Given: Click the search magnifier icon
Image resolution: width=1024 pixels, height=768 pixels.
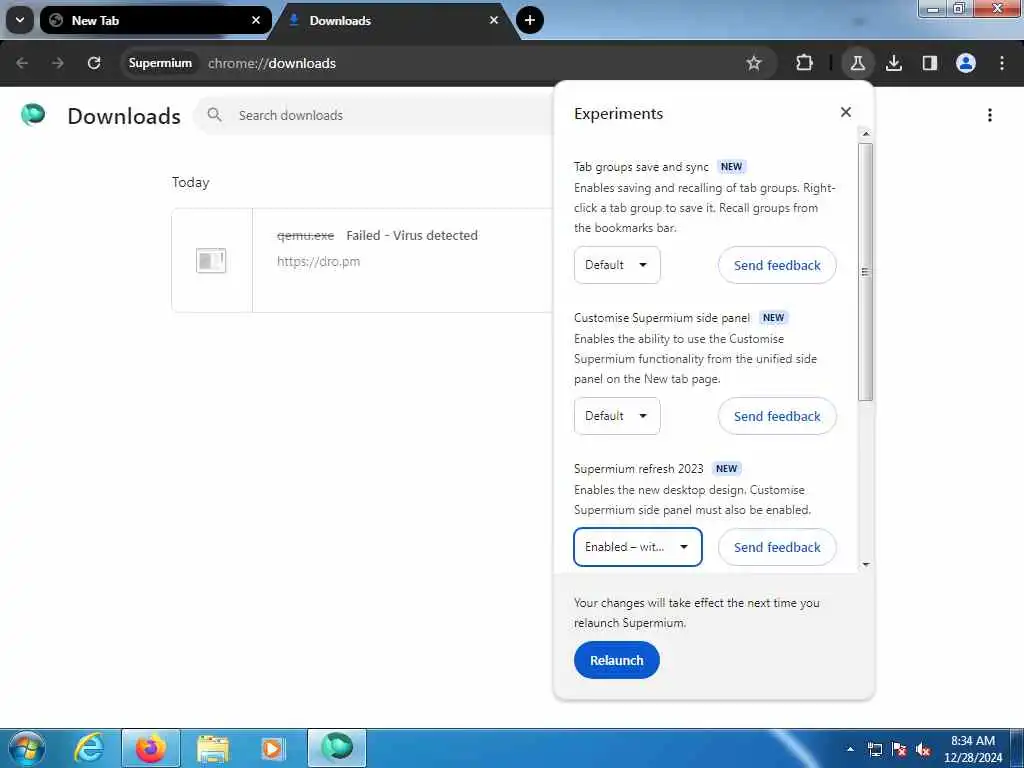Looking at the screenshot, I should tap(214, 115).
